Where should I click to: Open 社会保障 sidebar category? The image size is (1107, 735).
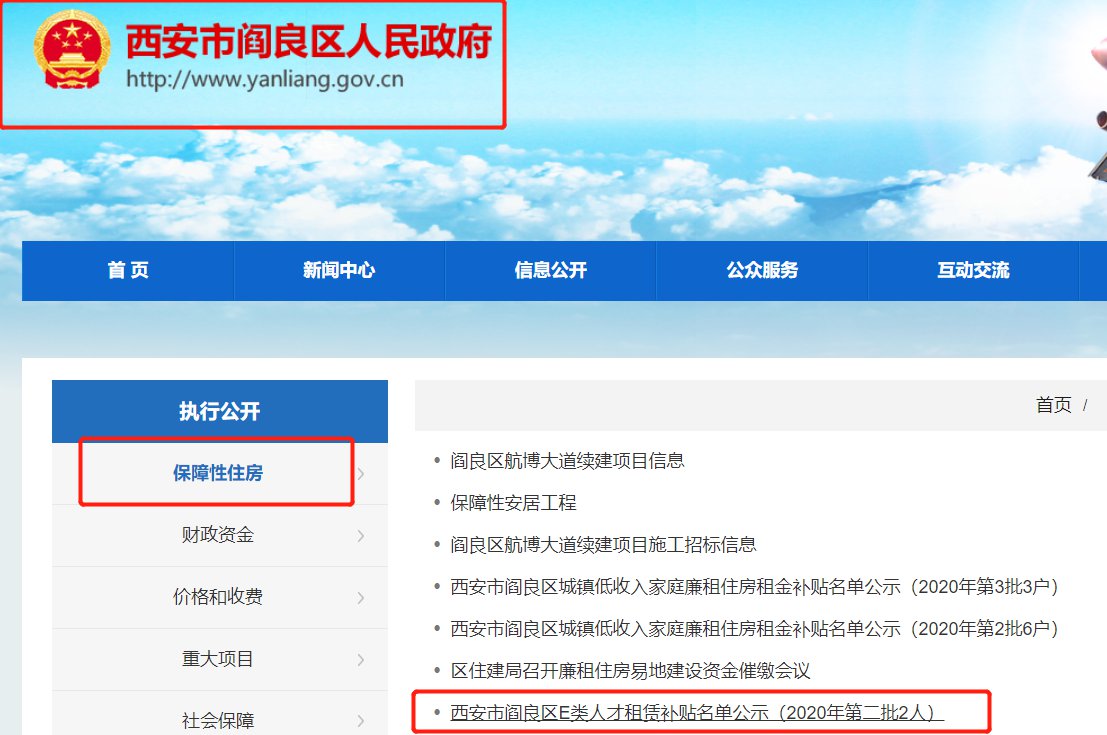point(217,720)
